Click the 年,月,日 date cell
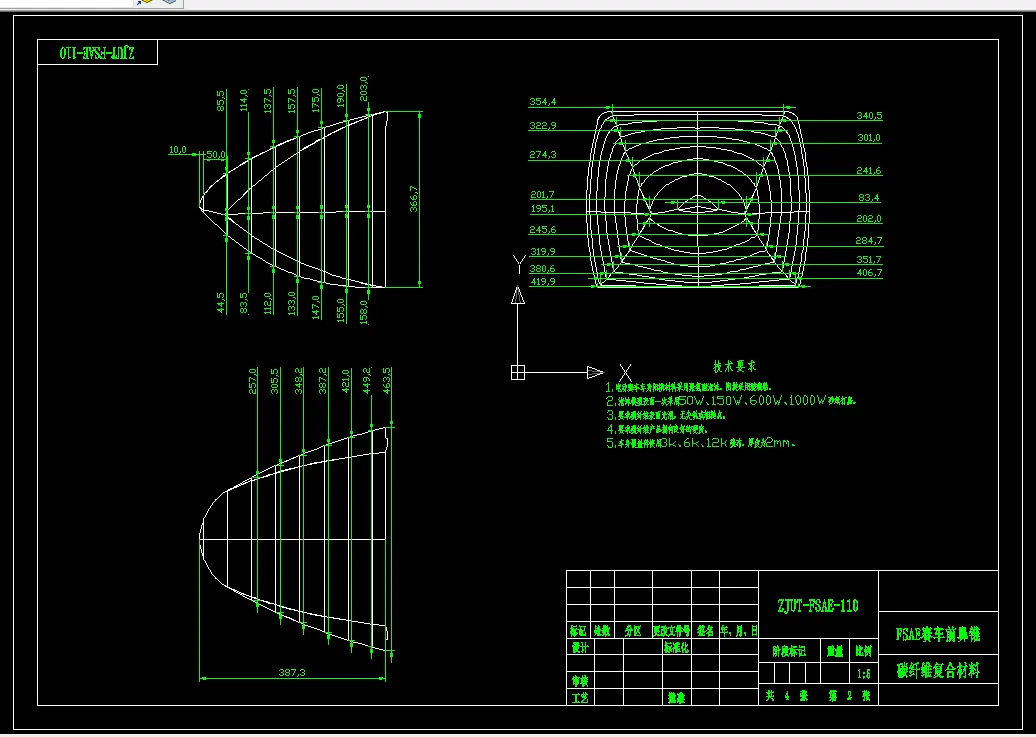The height and width of the screenshot is (737, 1036). coord(739,631)
